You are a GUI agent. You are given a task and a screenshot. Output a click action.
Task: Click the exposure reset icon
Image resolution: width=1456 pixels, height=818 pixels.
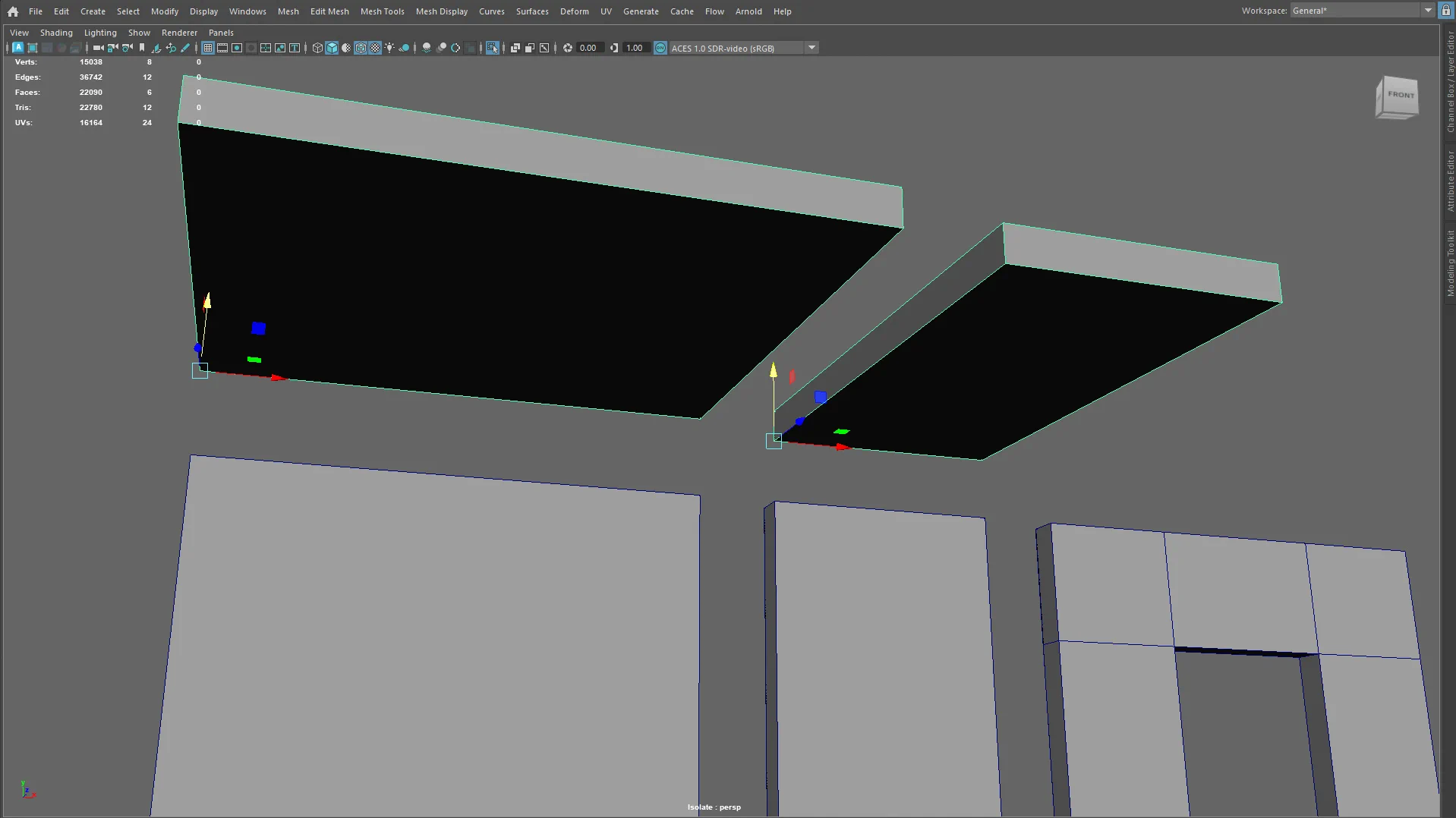[568, 48]
